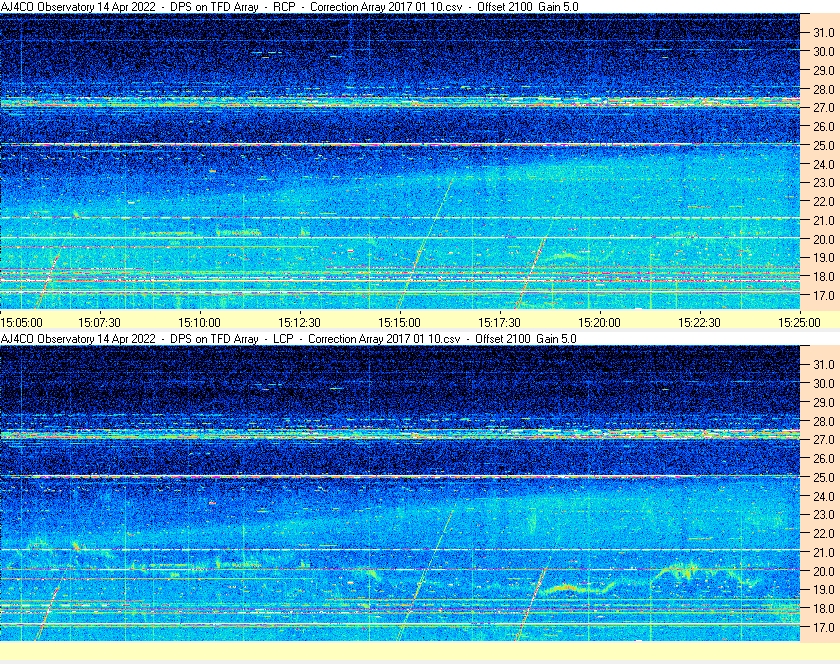Pick the 29.0 frequency label in LCP panel
The width and height of the screenshot is (840, 664).
pos(824,402)
